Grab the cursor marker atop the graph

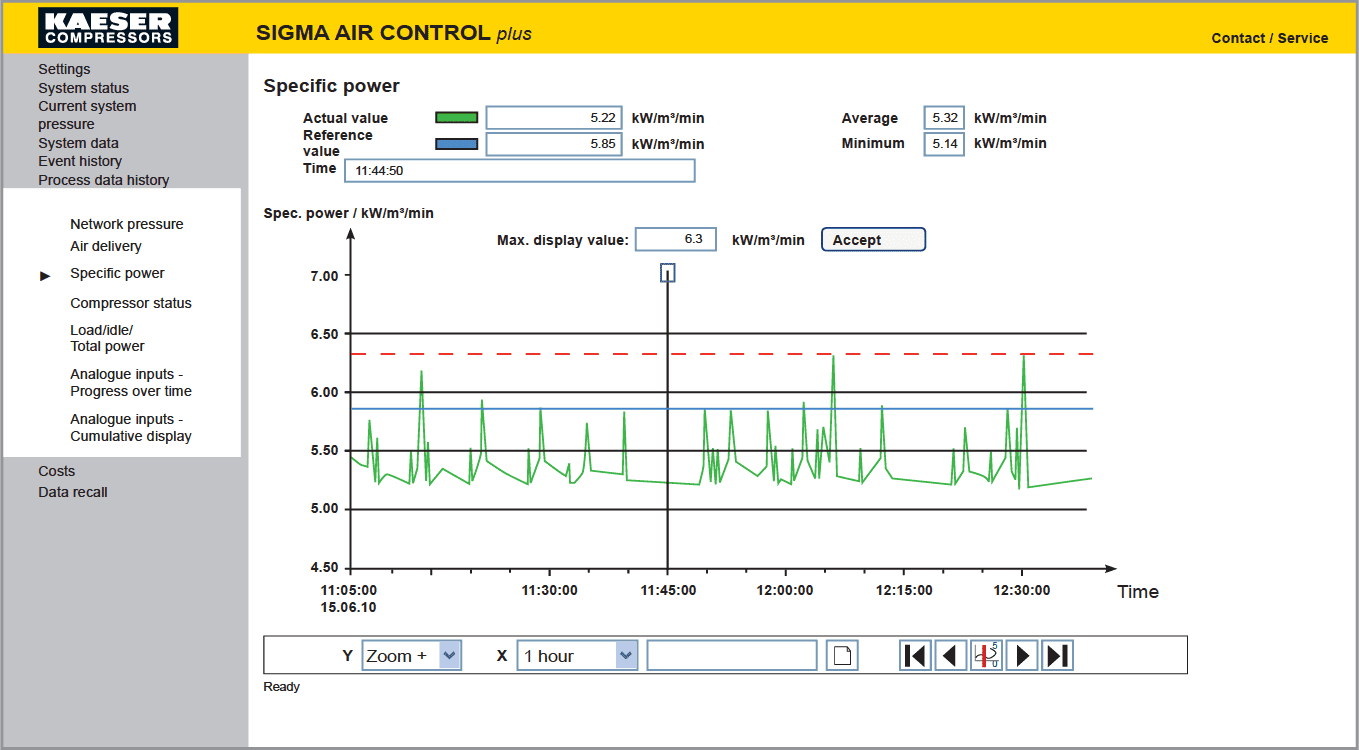[x=668, y=272]
